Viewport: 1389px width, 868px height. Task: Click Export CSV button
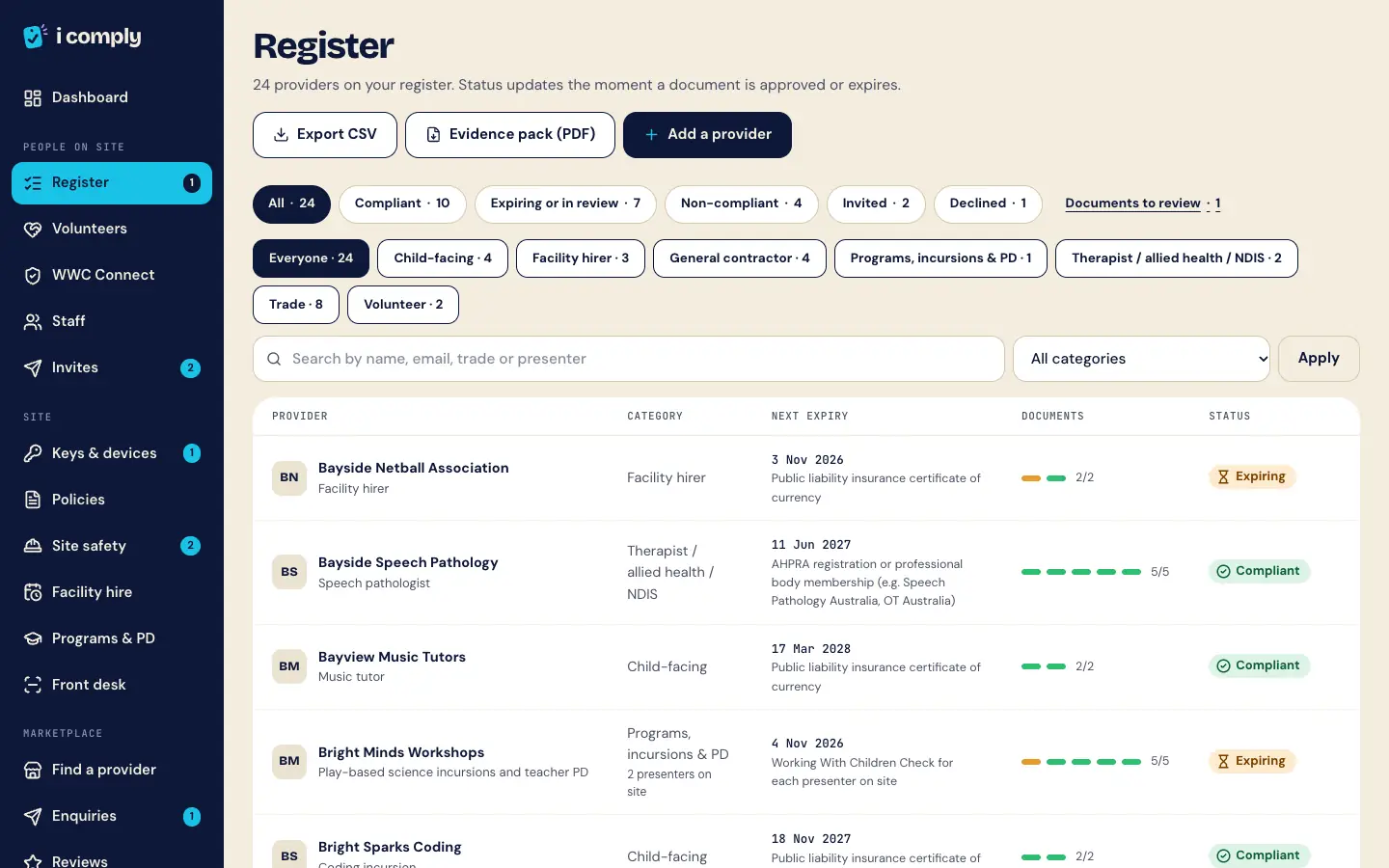coord(325,135)
